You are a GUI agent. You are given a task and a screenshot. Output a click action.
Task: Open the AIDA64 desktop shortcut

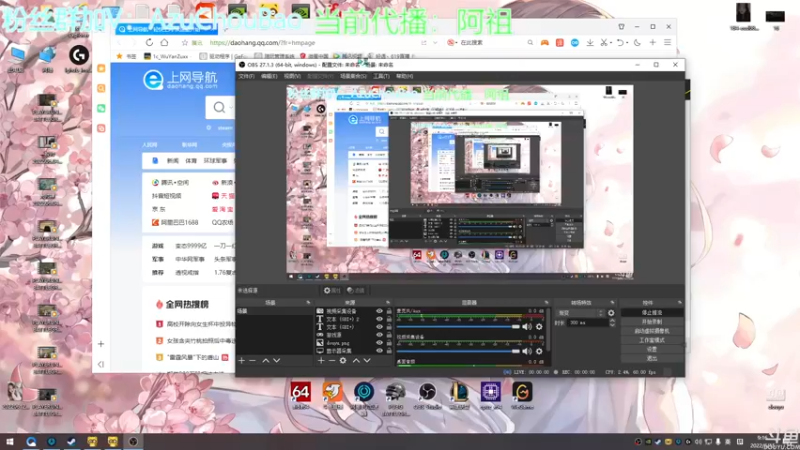click(x=301, y=395)
